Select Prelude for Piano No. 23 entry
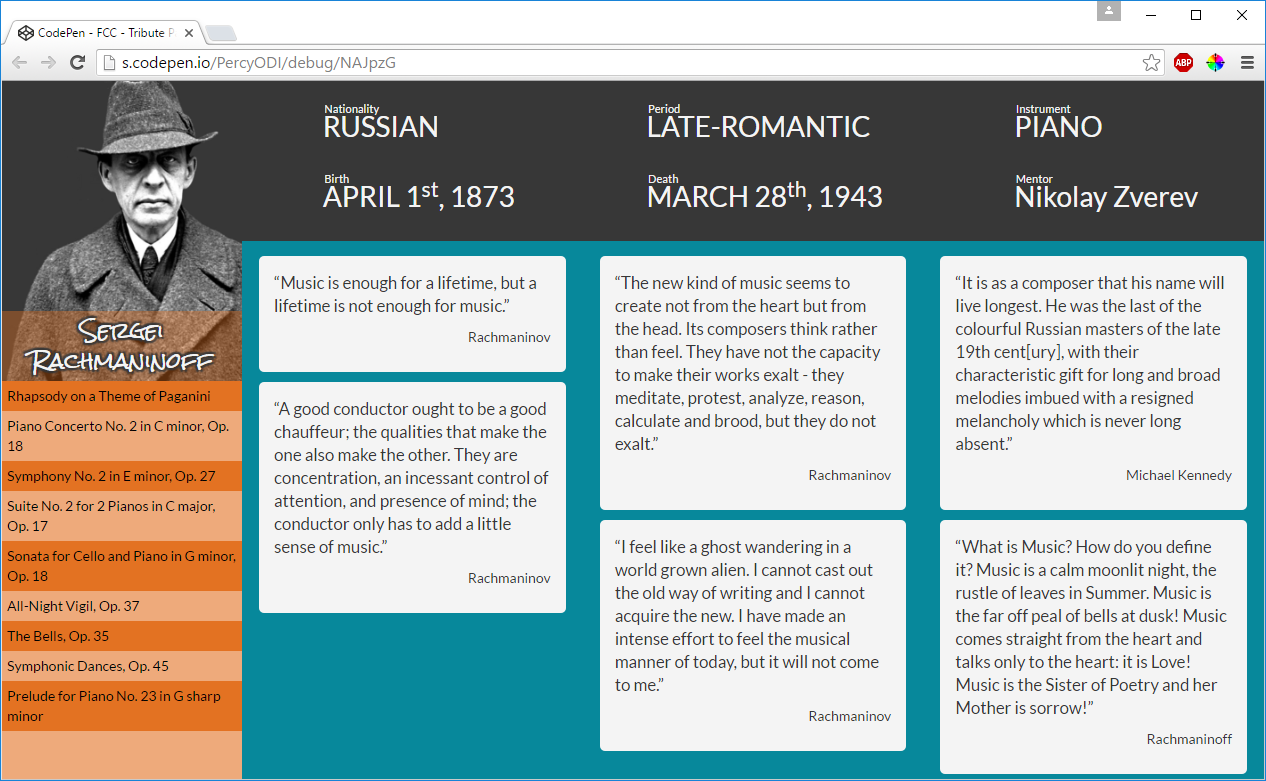Screen dimensions: 1266x781 [x=122, y=706]
